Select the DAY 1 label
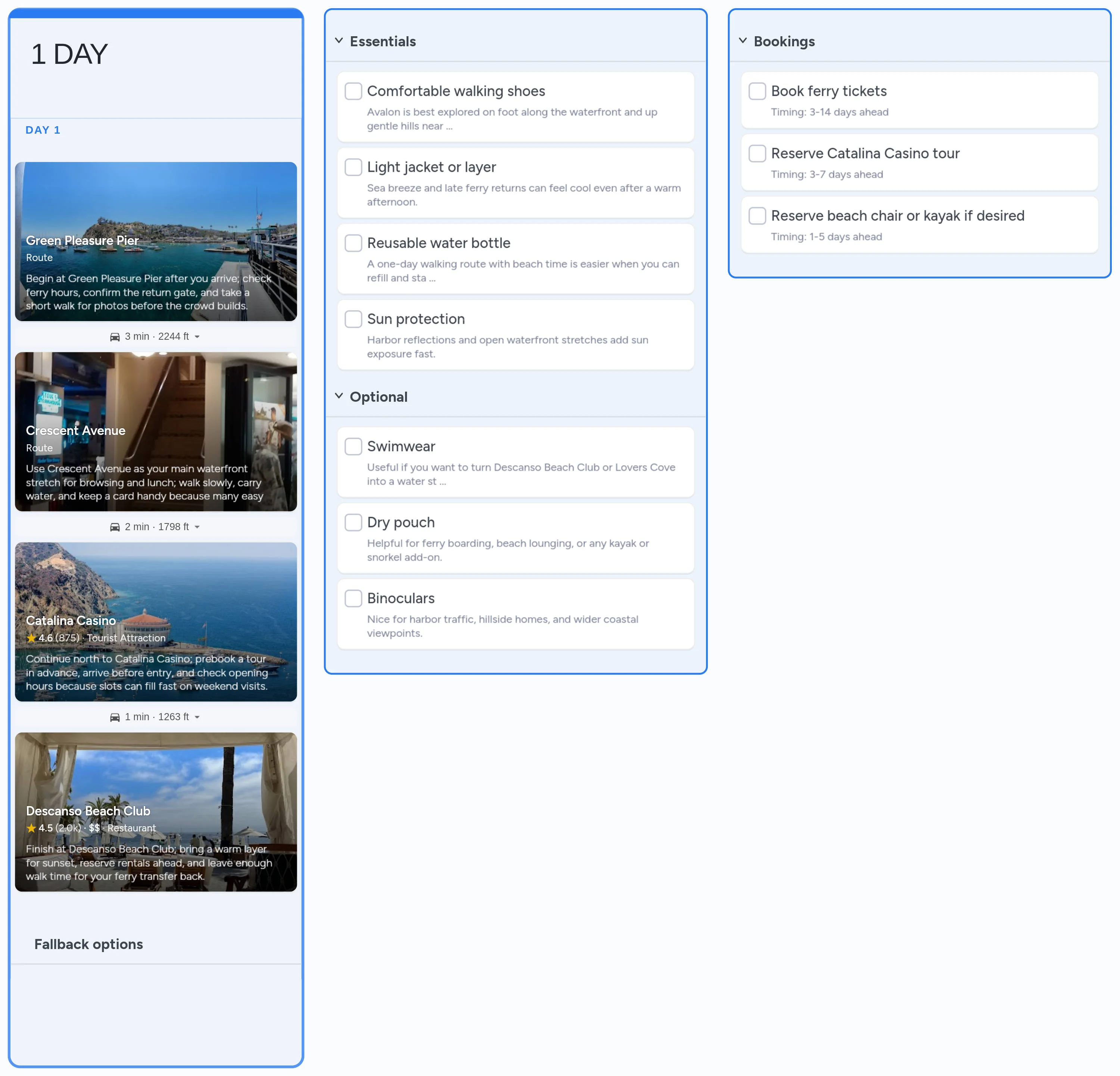The image size is (1120, 1076). tap(43, 130)
